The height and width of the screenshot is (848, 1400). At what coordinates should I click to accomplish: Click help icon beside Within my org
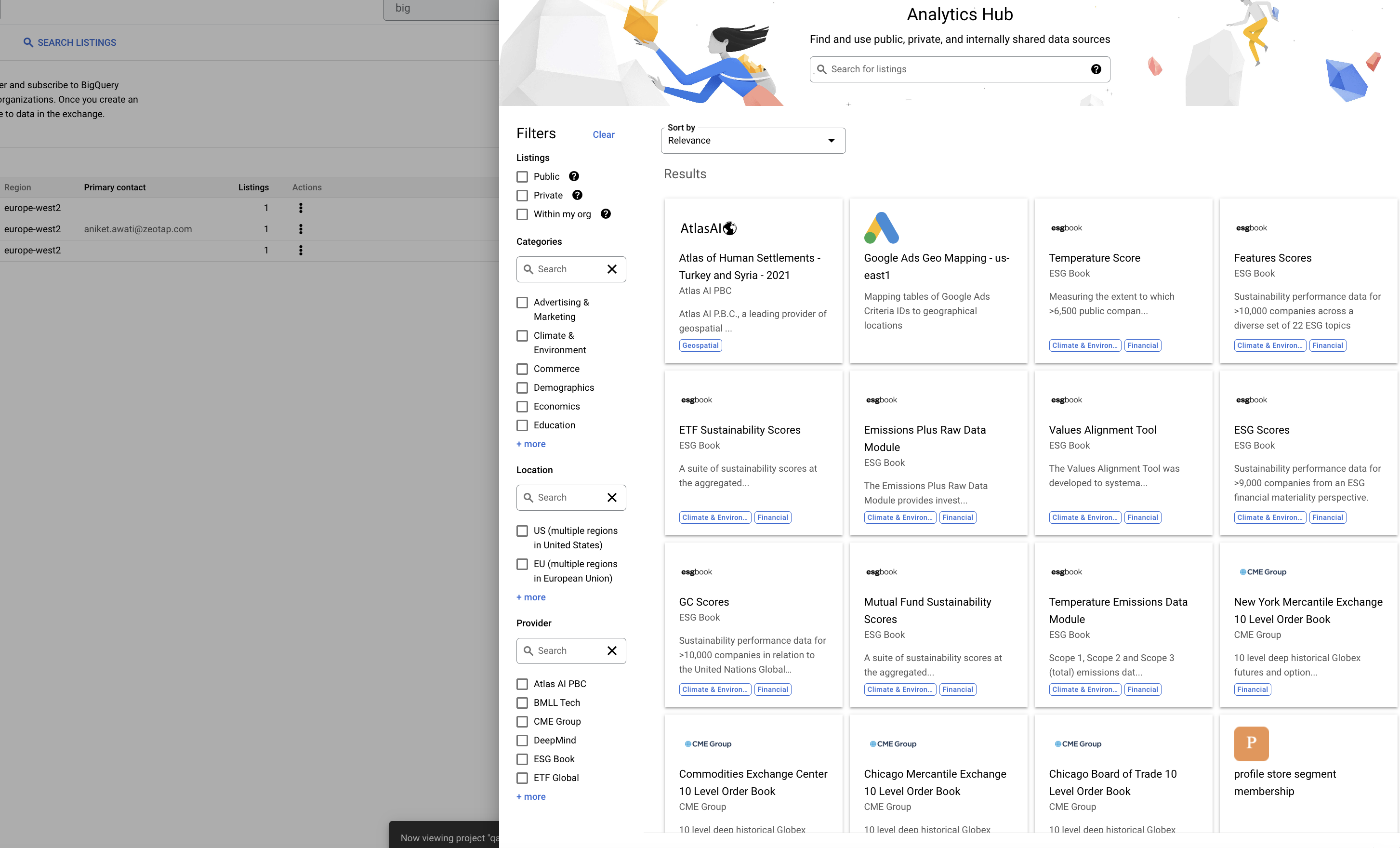(606, 214)
